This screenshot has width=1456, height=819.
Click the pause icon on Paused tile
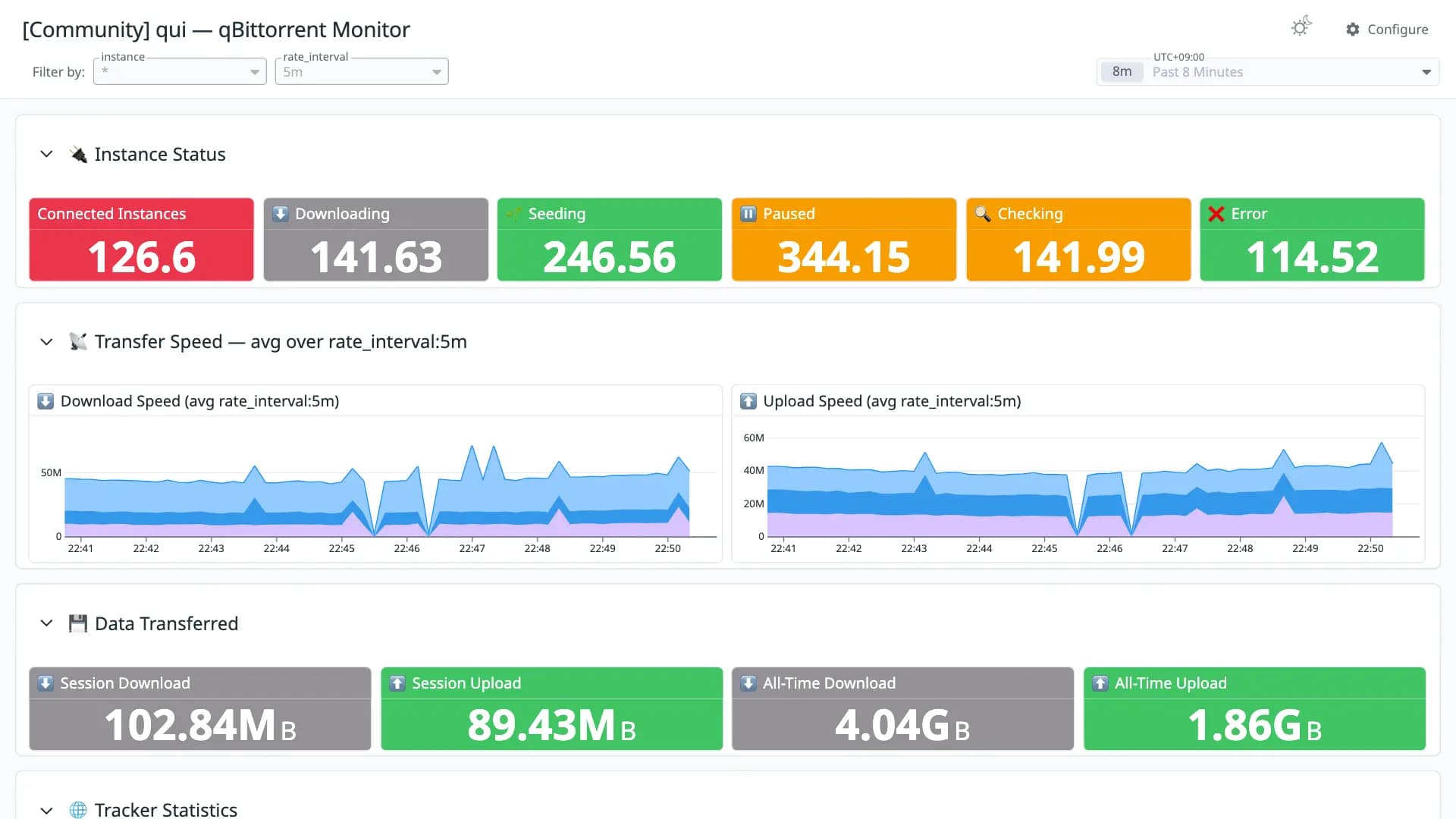[748, 214]
